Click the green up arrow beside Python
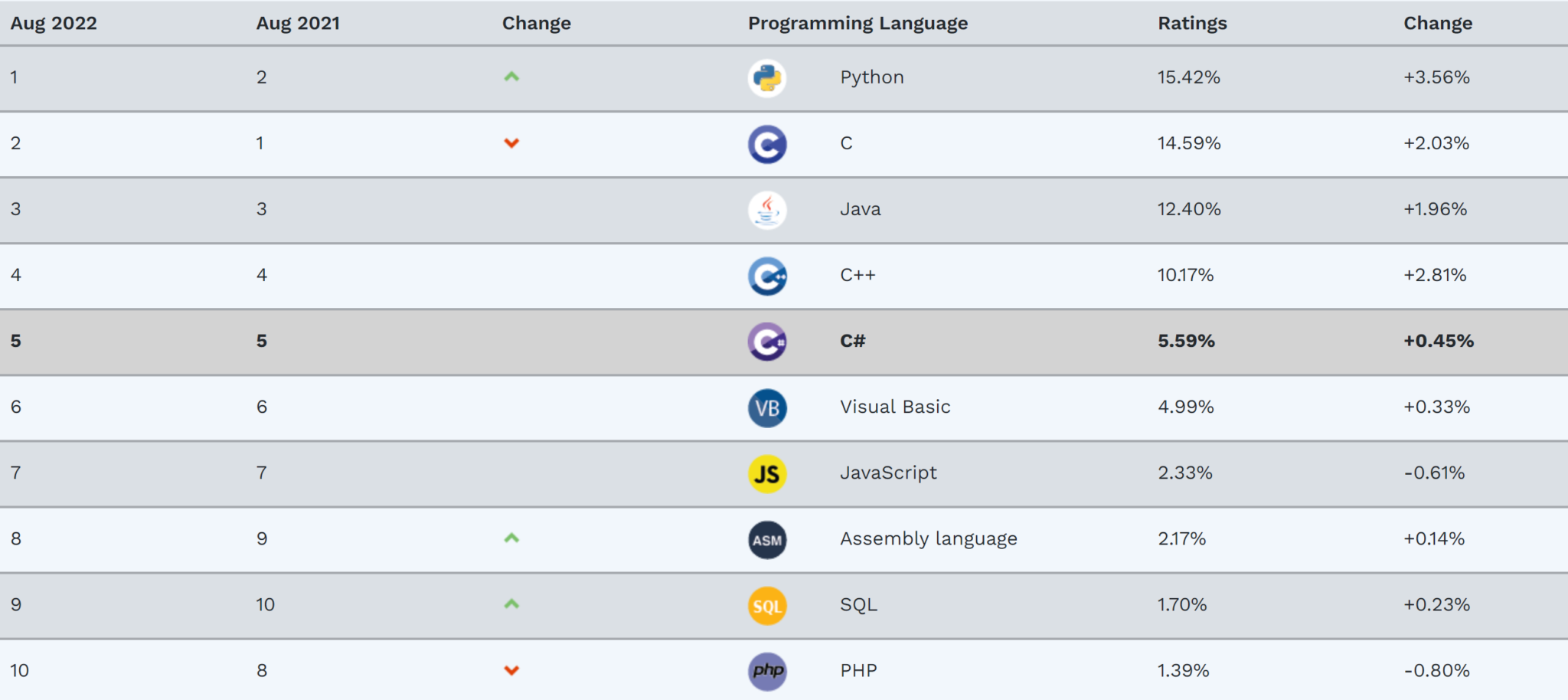Image resolution: width=1568 pixels, height=700 pixels. pos(511,77)
